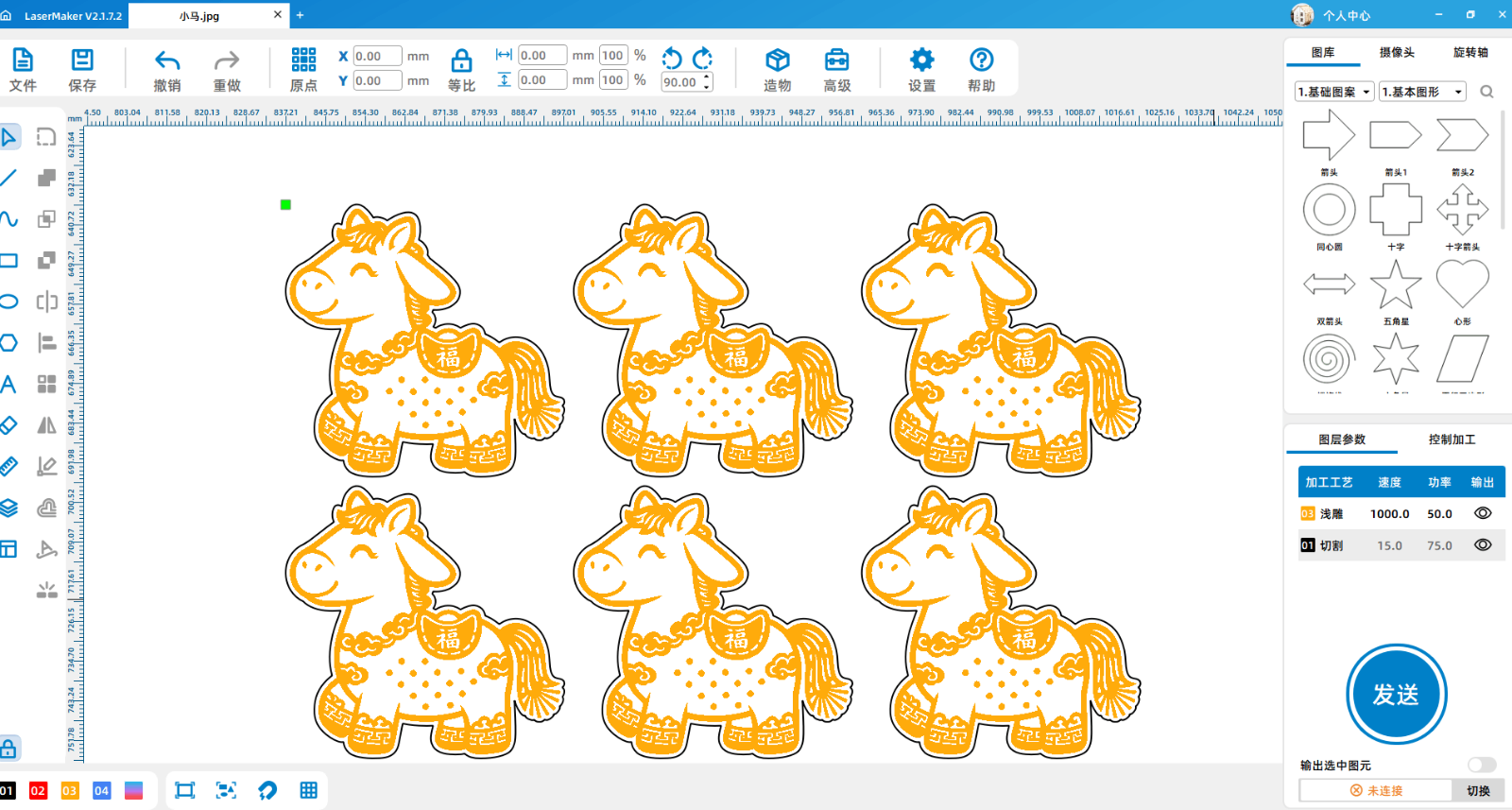Open 设置 gear settings icon
1512x810 pixels.
click(921, 60)
